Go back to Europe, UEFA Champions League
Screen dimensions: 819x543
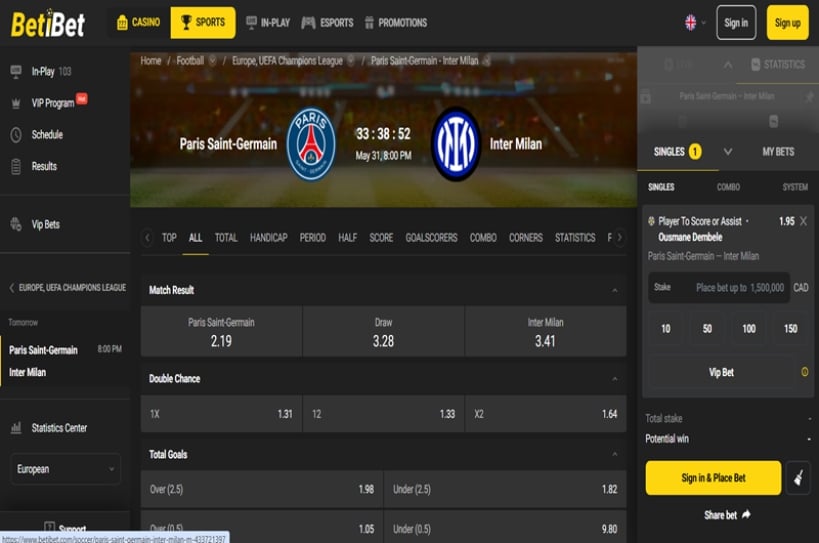coord(67,288)
